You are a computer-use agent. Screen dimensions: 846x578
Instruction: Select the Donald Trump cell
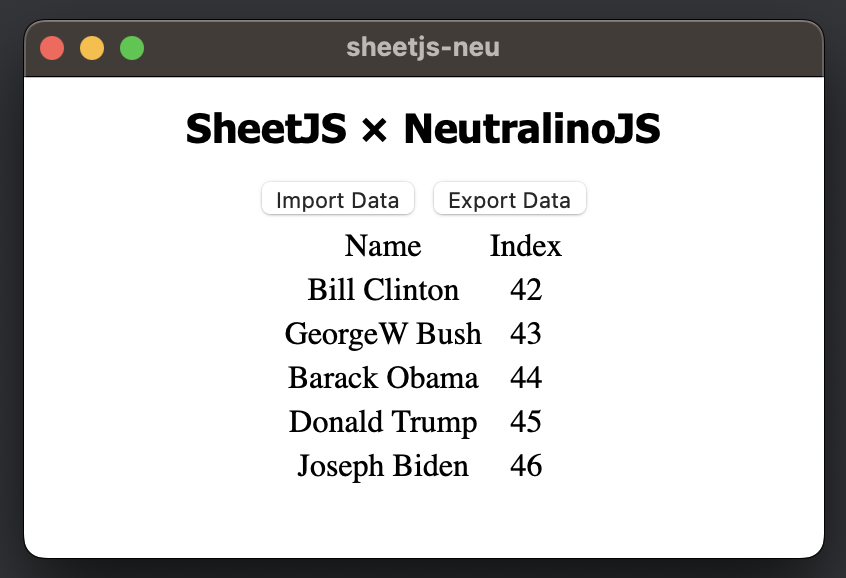click(x=383, y=422)
